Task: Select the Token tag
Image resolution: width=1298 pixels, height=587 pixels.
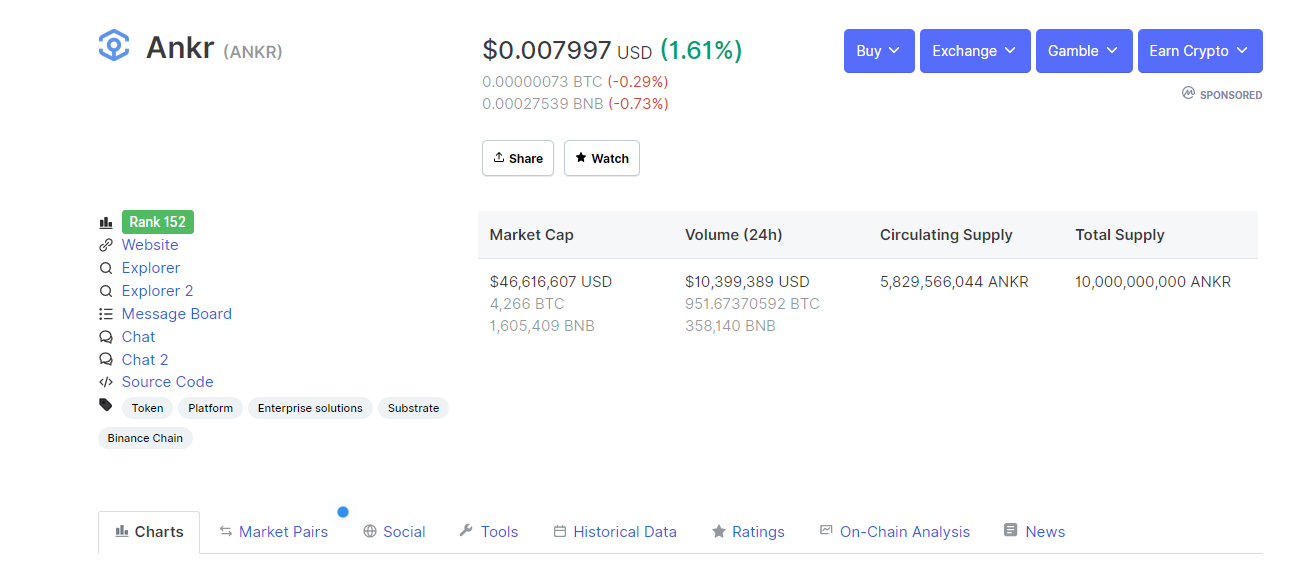Action: [148, 408]
